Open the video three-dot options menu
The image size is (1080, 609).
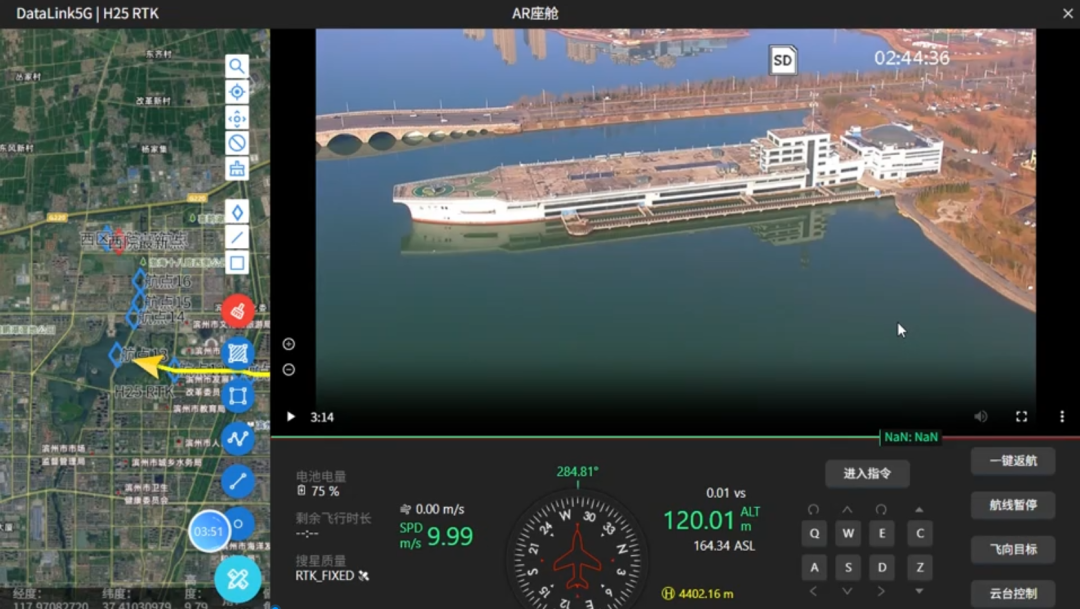[1062, 417]
